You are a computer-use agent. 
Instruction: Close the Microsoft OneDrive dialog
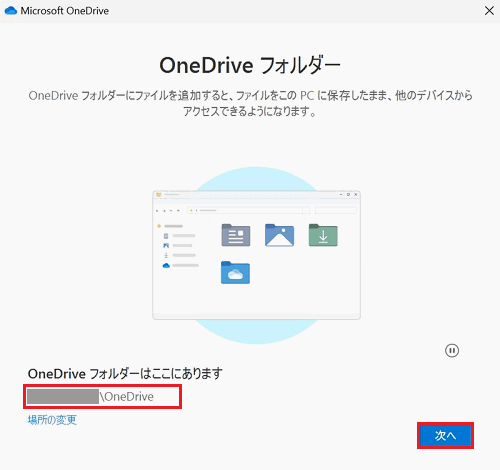[489, 11]
